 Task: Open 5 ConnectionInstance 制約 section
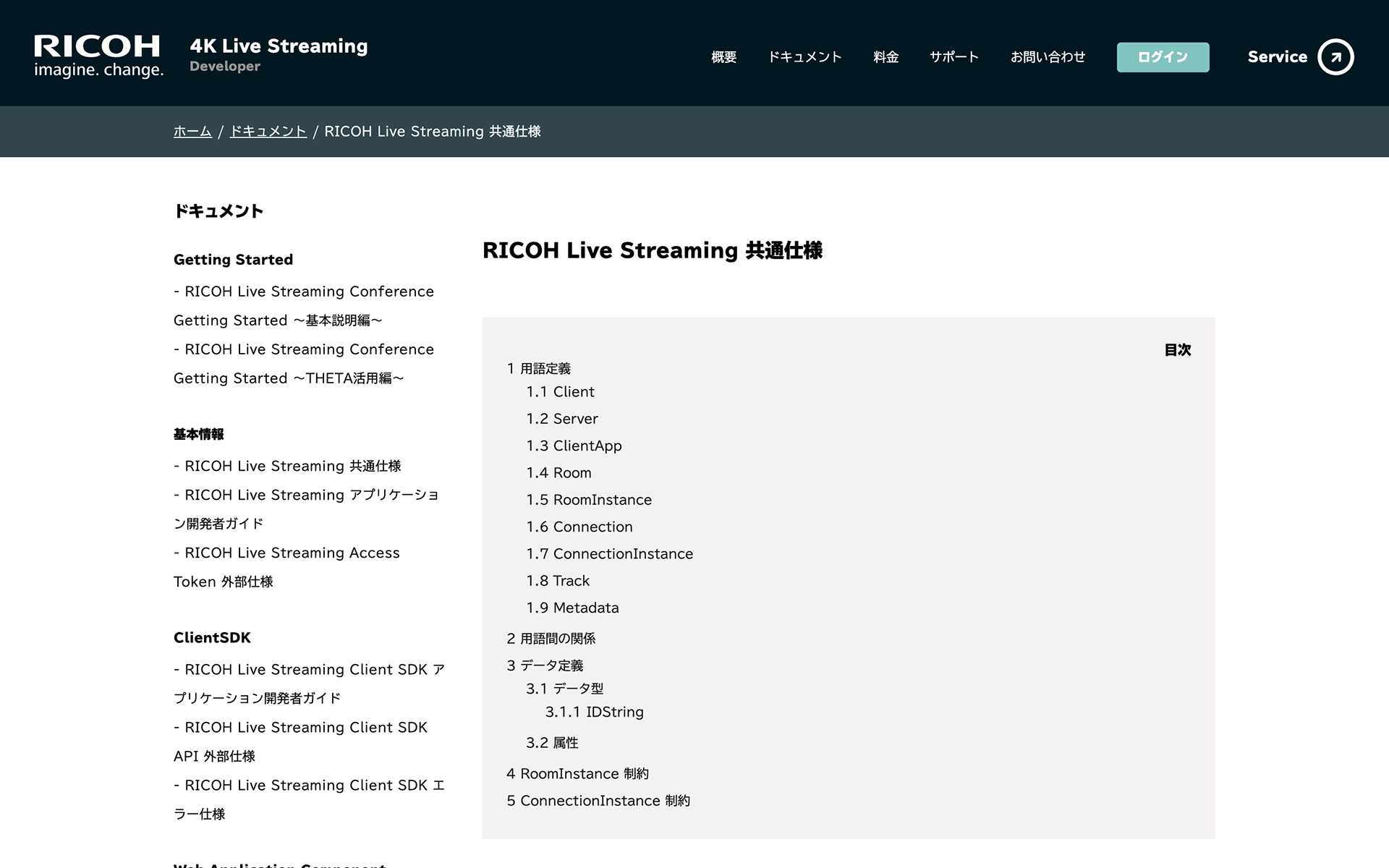[x=598, y=801]
